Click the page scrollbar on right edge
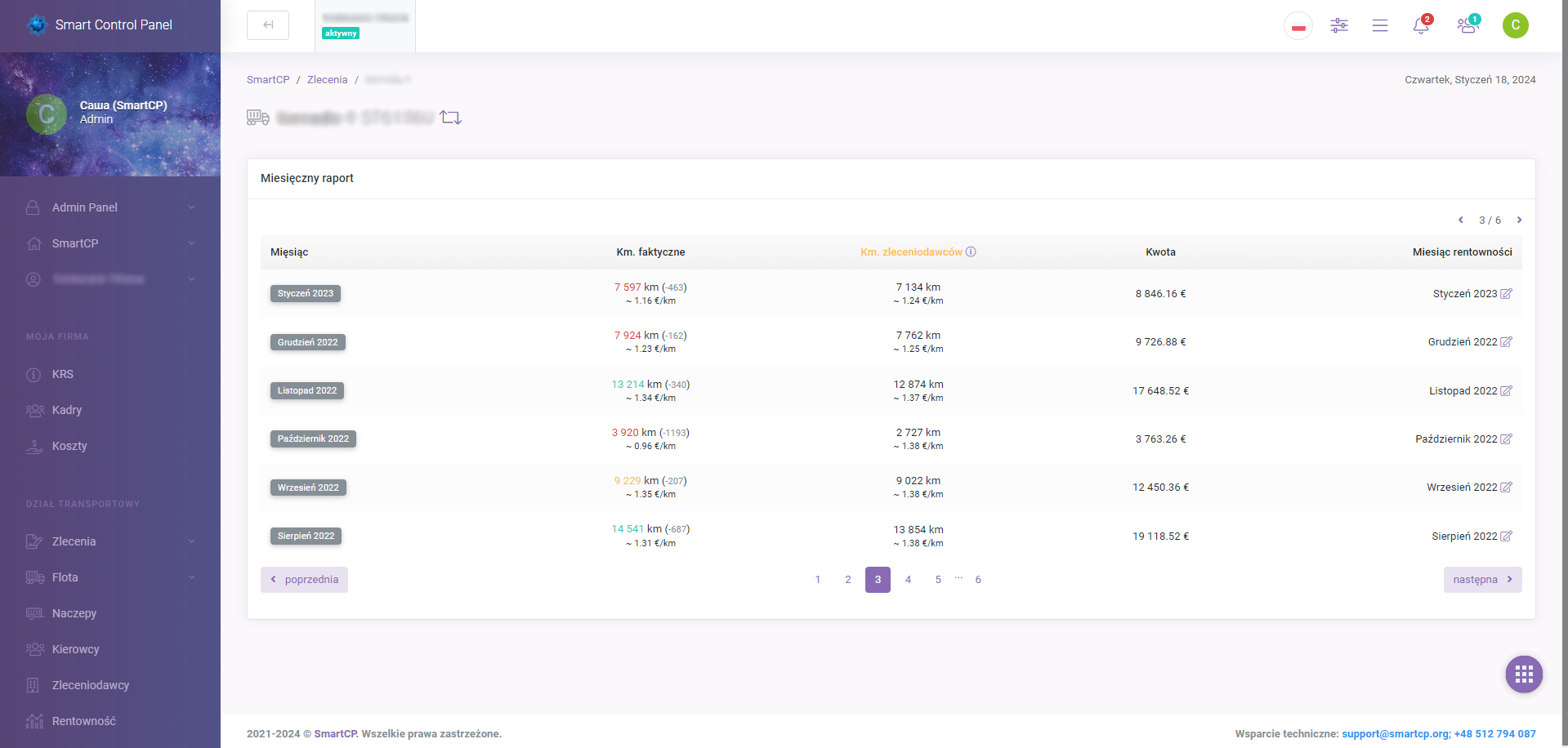 pyautogui.click(x=1565, y=374)
